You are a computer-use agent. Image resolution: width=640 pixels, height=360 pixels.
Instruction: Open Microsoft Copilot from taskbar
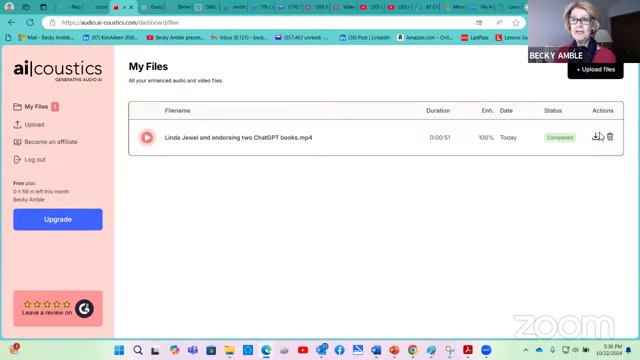point(174,350)
